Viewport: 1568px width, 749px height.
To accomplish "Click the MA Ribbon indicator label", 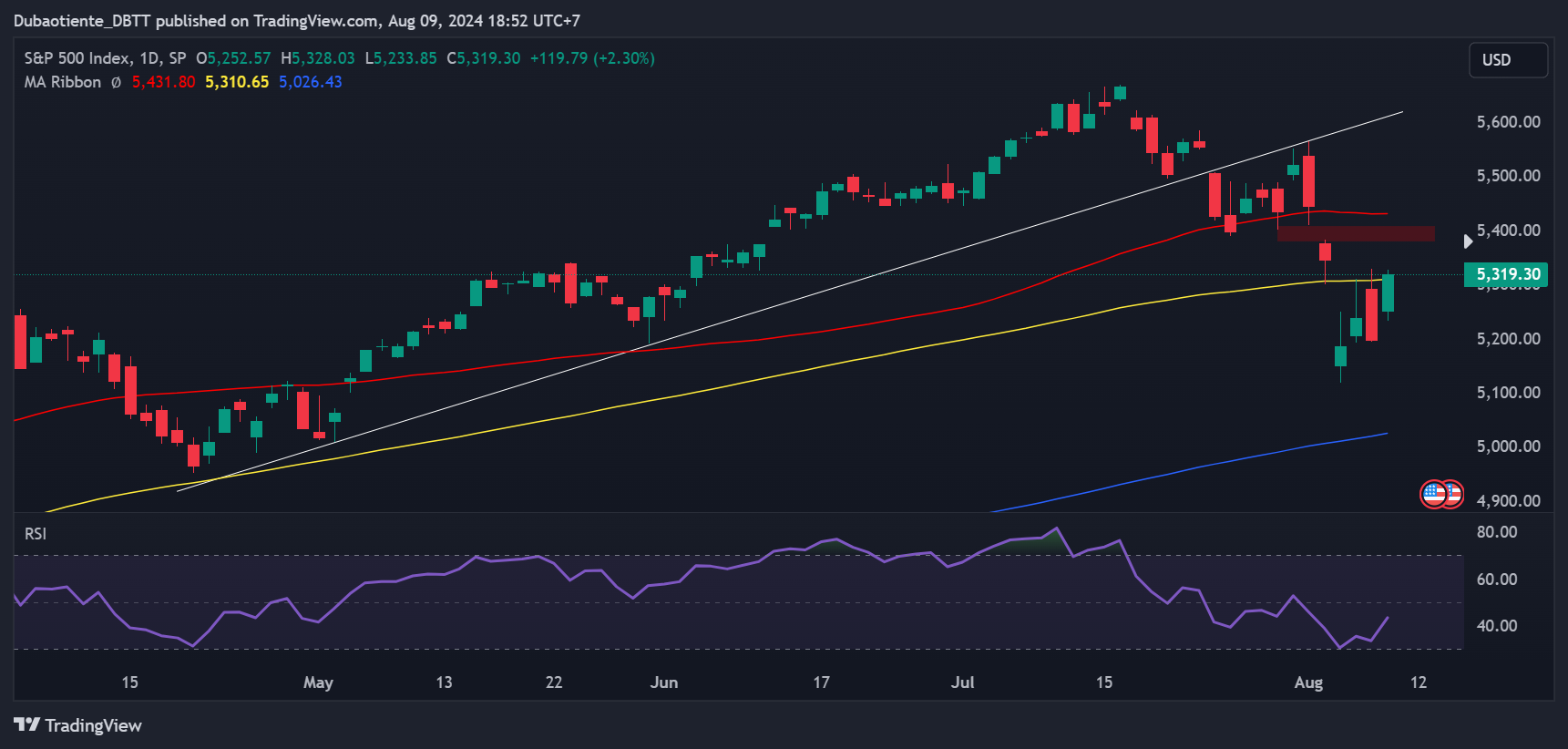I will [x=63, y=82].
